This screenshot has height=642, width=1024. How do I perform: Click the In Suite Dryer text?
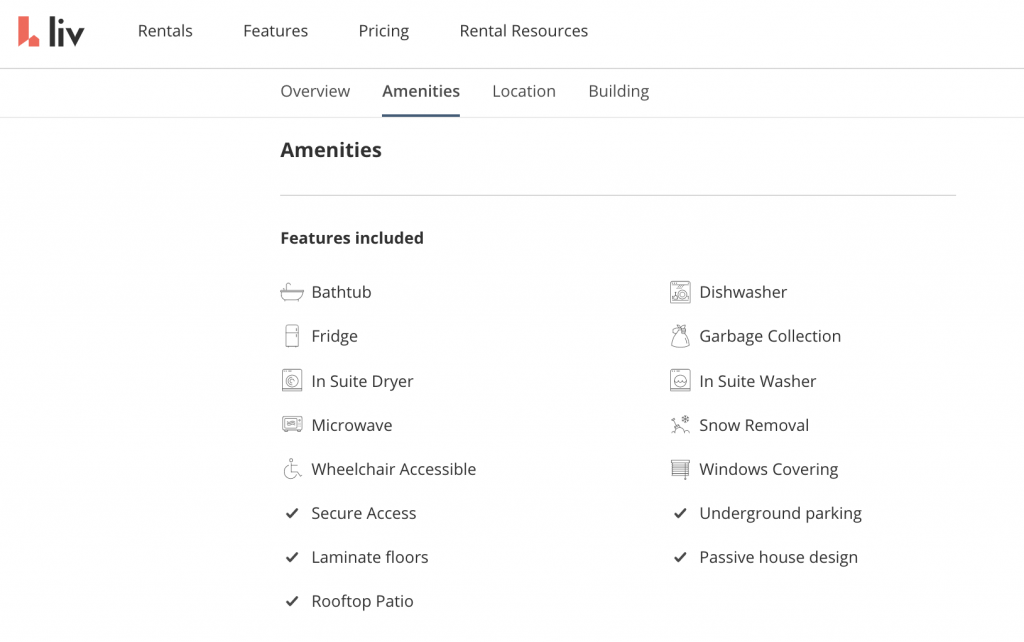(362, 381)
